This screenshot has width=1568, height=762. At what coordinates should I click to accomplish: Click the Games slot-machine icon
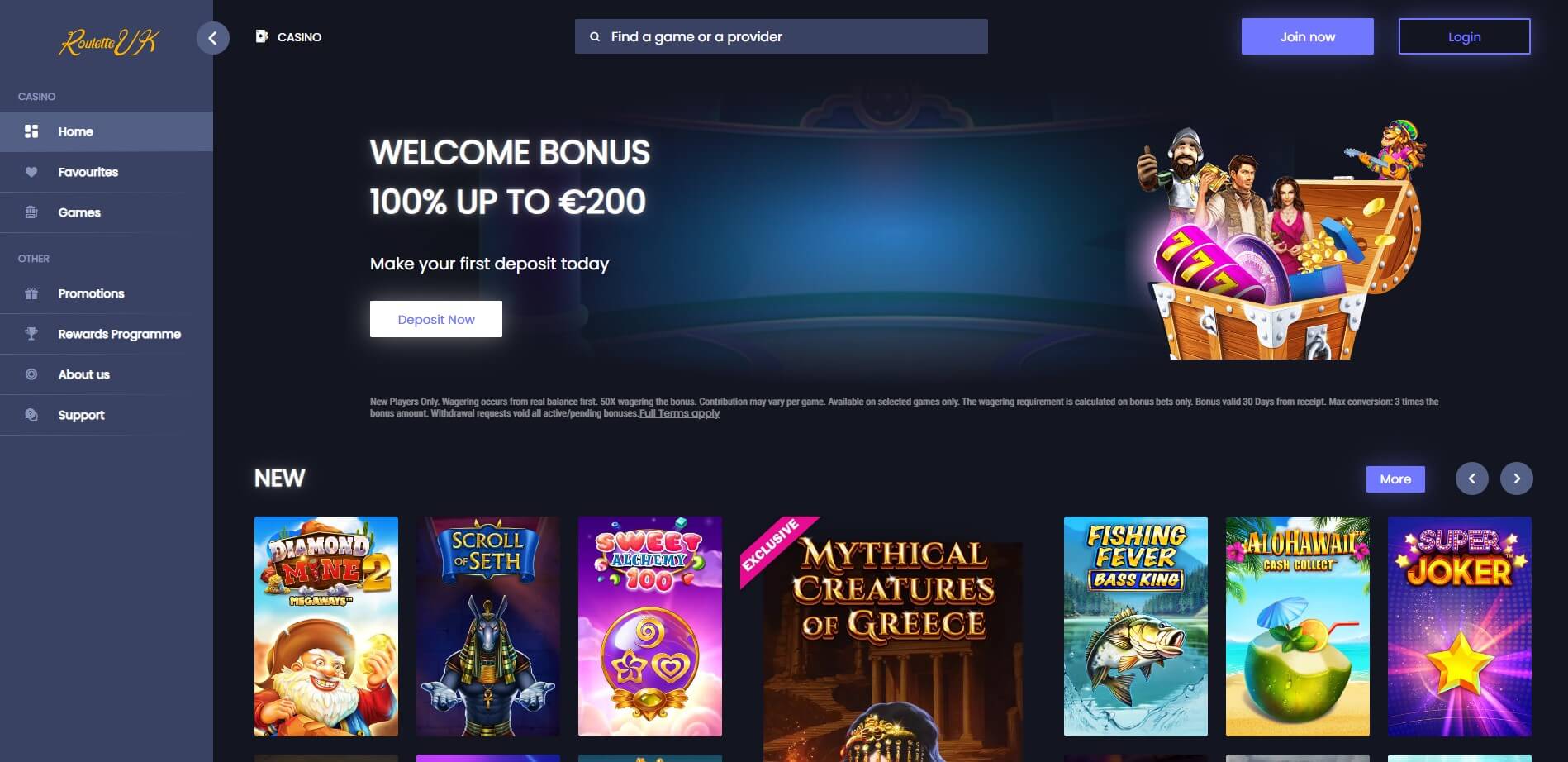pos(31,212)
